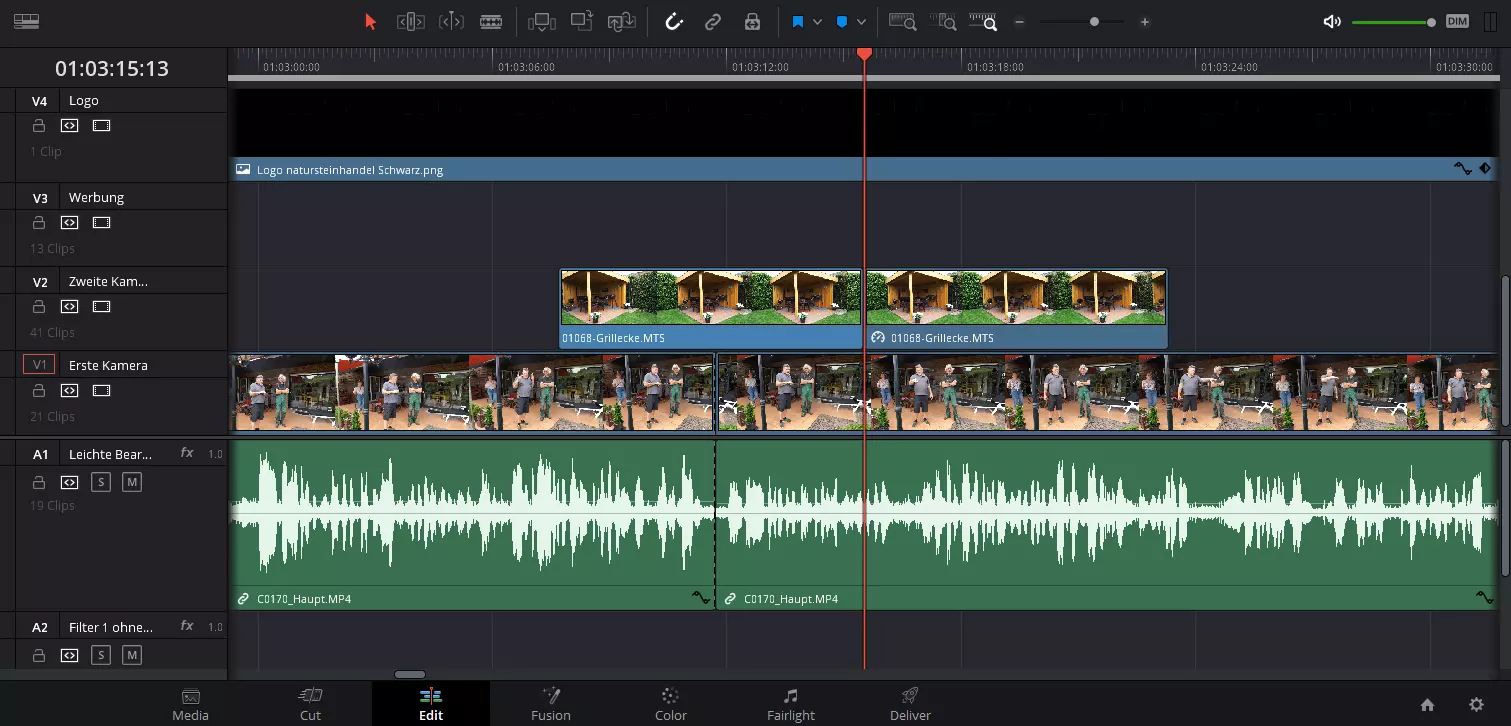Lock the A1 audio track

click(x=38, y=483)
